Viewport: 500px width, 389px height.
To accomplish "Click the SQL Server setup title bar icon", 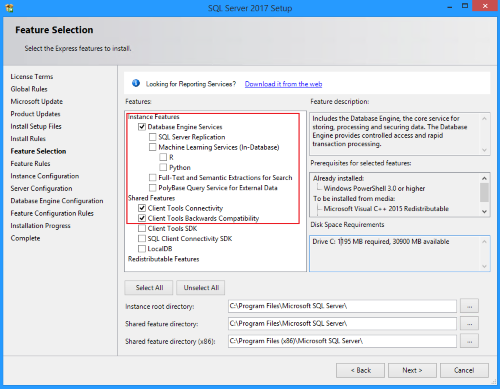I will click(9, 7).
